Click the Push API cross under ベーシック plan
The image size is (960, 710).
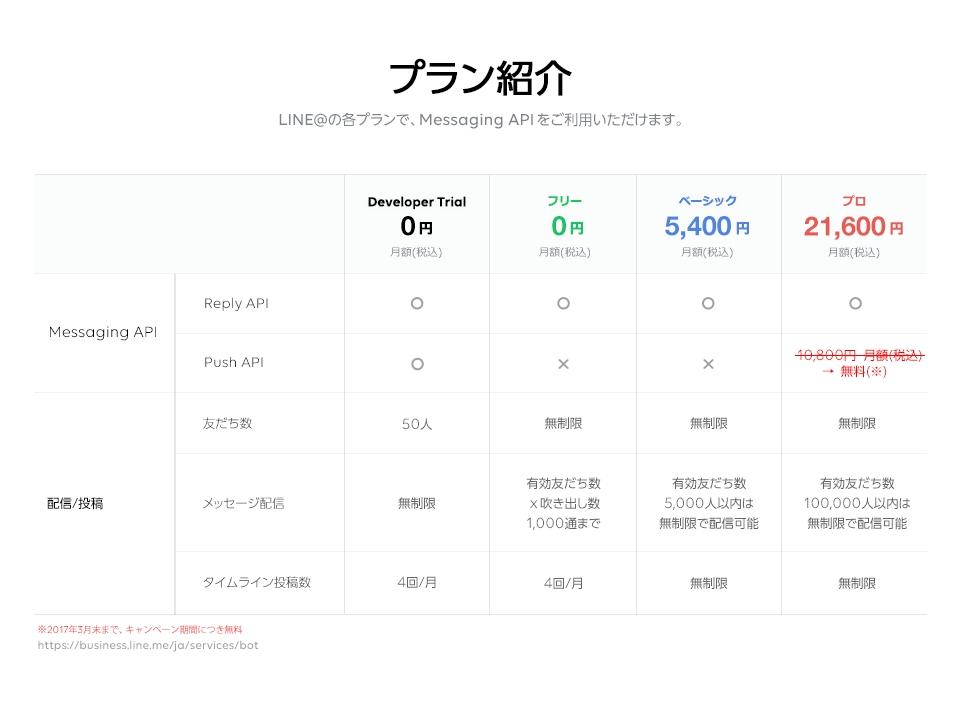point(708,364)
